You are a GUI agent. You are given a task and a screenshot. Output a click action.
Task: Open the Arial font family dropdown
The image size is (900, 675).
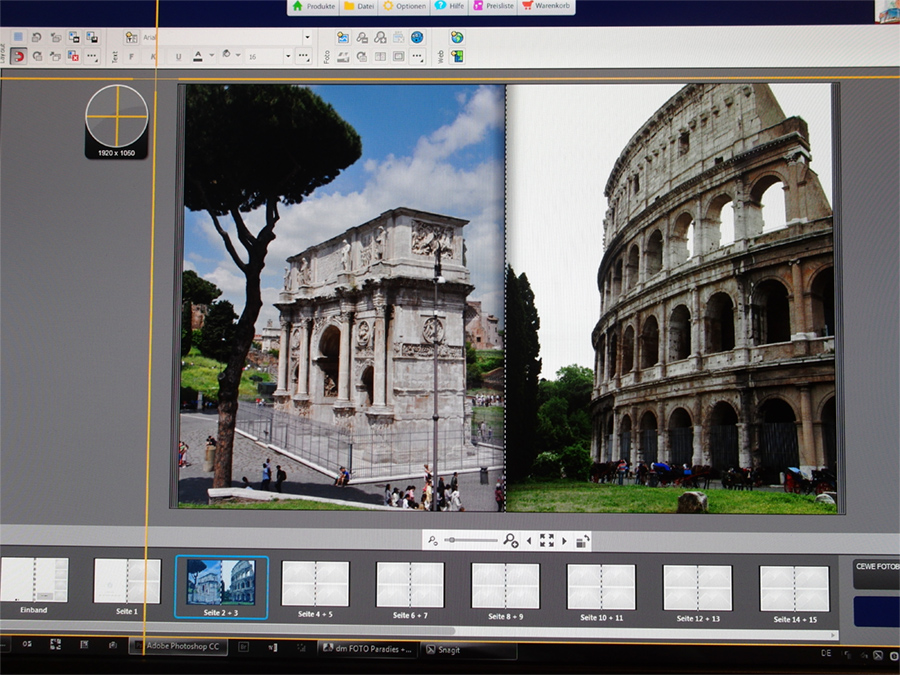[307, 37]
